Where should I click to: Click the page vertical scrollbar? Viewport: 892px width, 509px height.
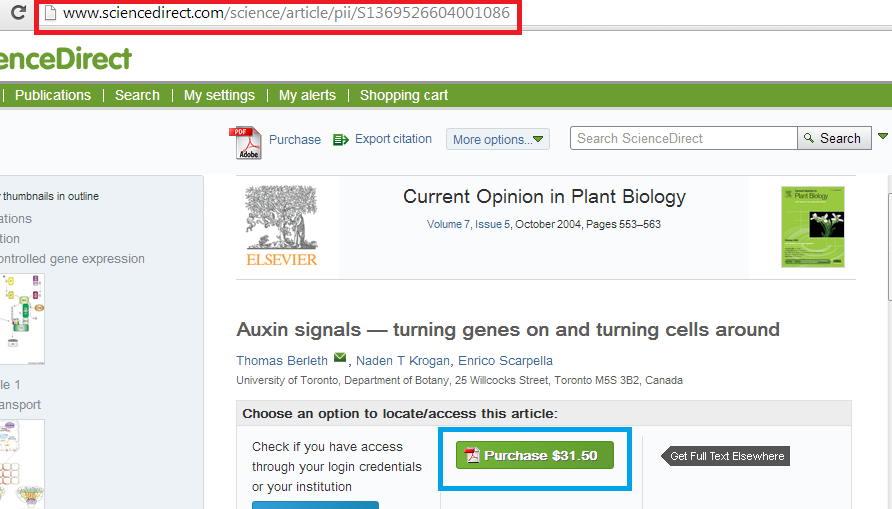tap(889, 247)
